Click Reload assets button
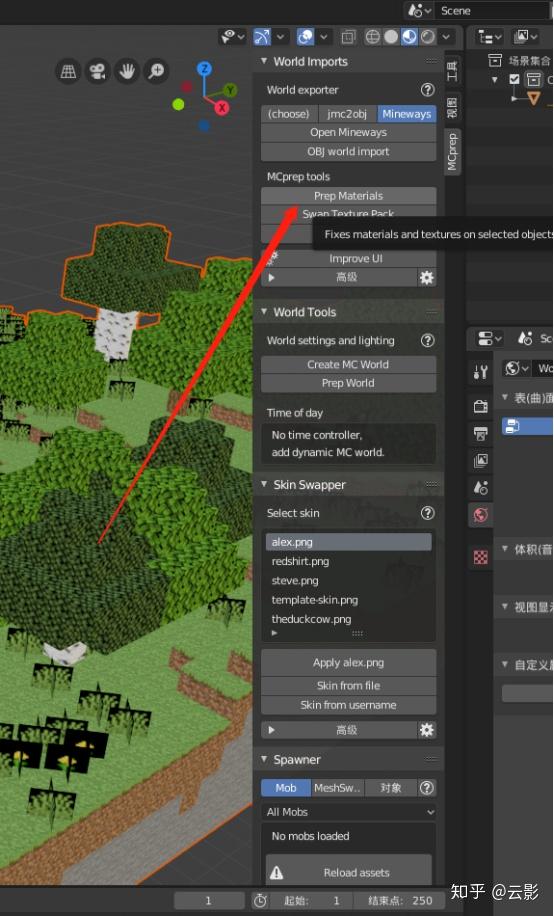The height and width of the screenshot is (916, 554). click(348, 872)
